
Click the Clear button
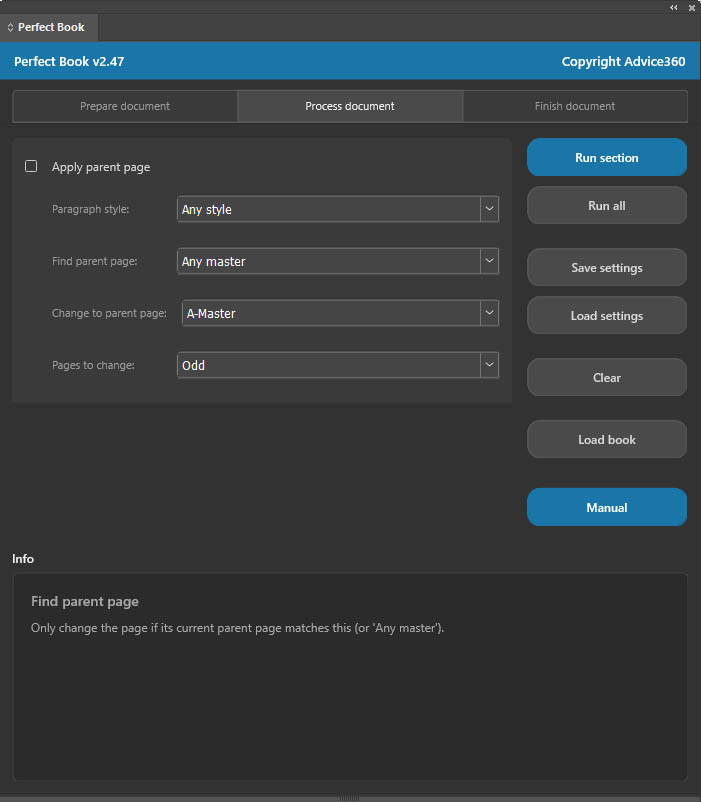click(607, 377)
